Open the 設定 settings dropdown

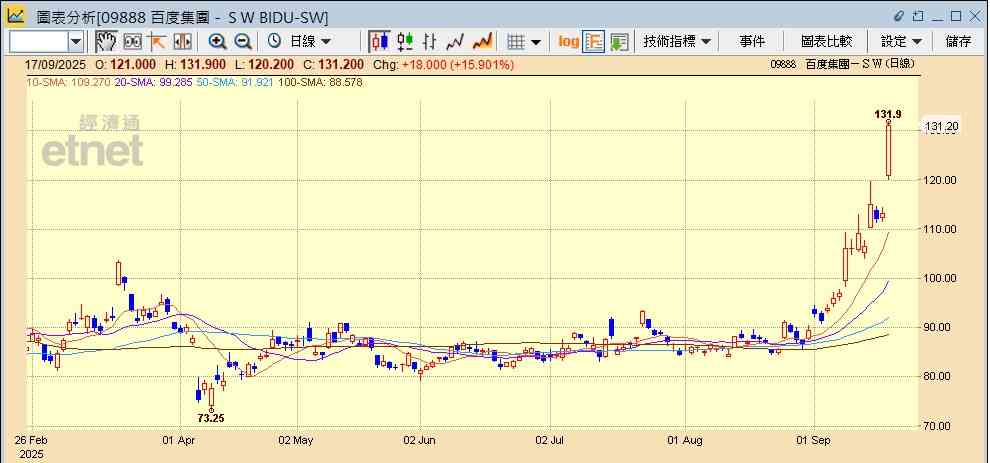pos(901,42)
